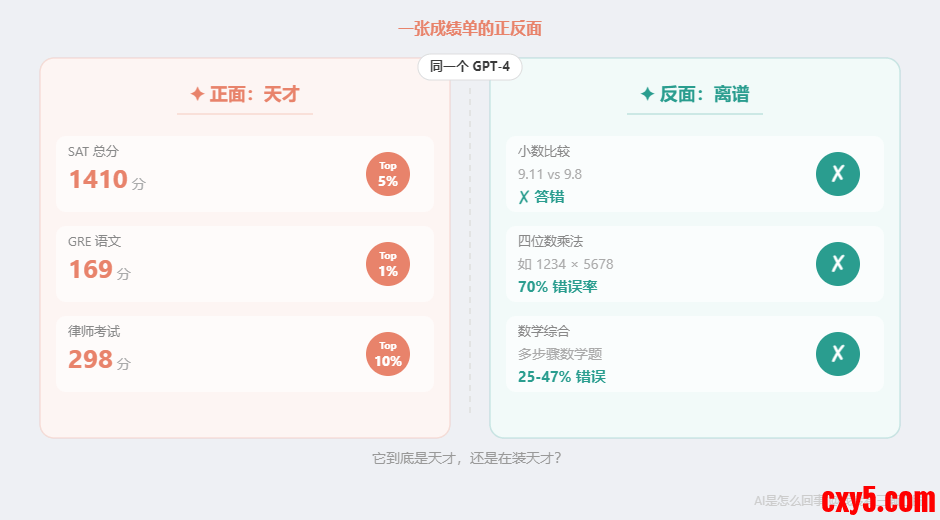Click the Top 5% badge on SAT card

coord(388,174)
